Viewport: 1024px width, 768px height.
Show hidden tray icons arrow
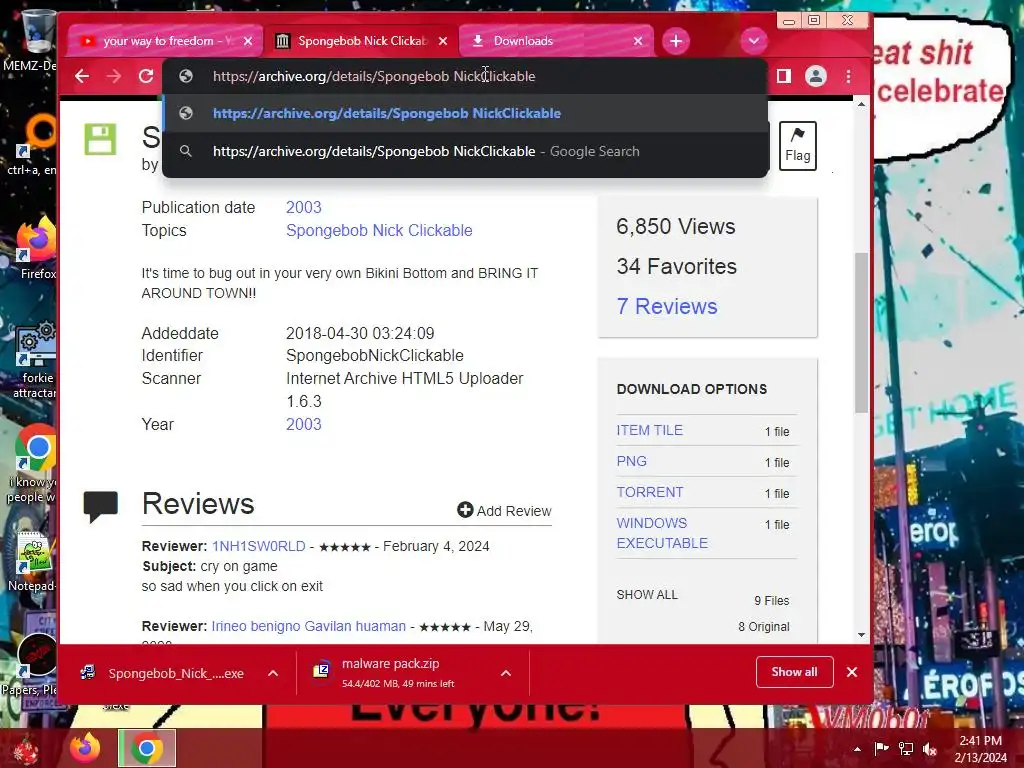(857, 749)
